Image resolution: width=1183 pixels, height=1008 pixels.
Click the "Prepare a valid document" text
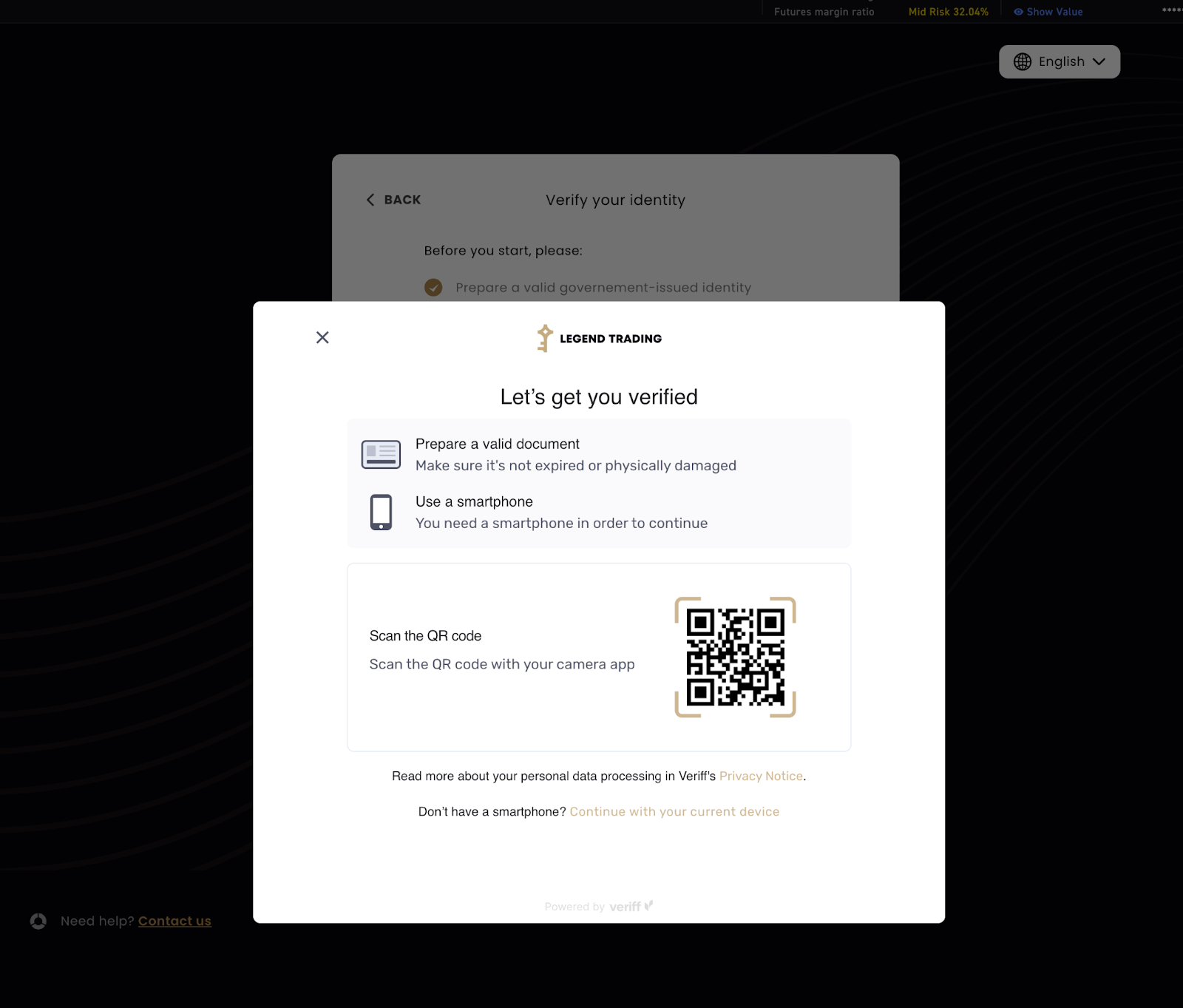(x=498, y=444)
